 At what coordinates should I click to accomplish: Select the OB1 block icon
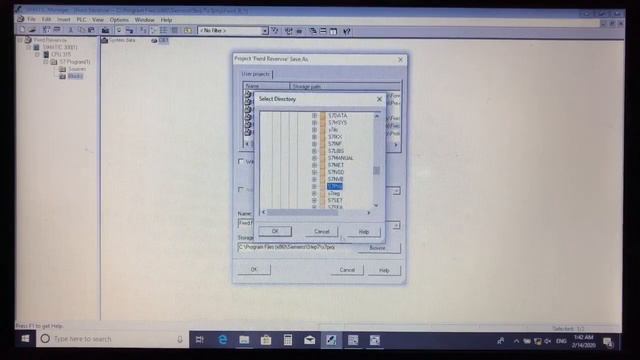[154, 40]
